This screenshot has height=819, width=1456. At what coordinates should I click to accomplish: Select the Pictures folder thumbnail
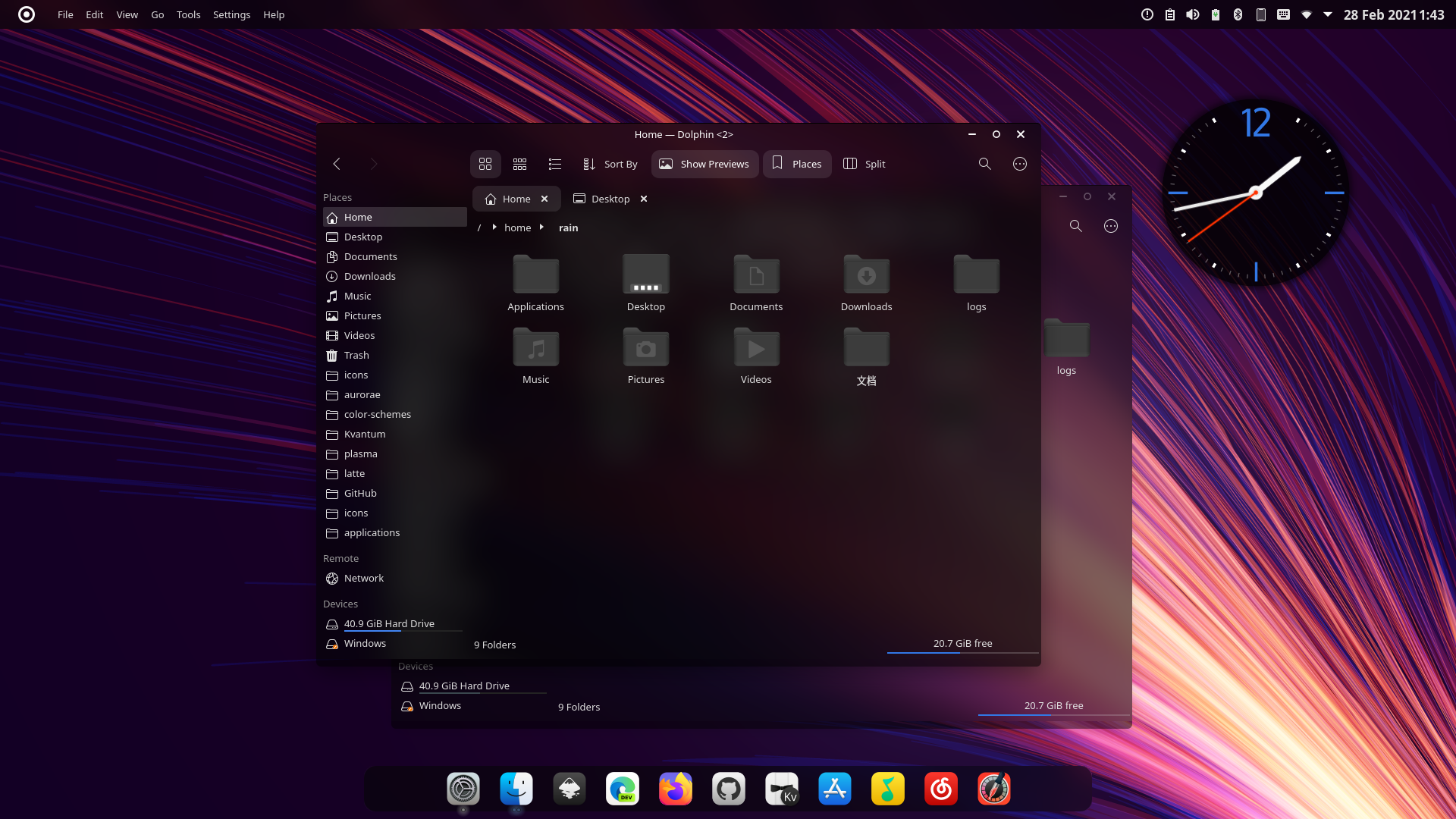(x=645, y=350)
